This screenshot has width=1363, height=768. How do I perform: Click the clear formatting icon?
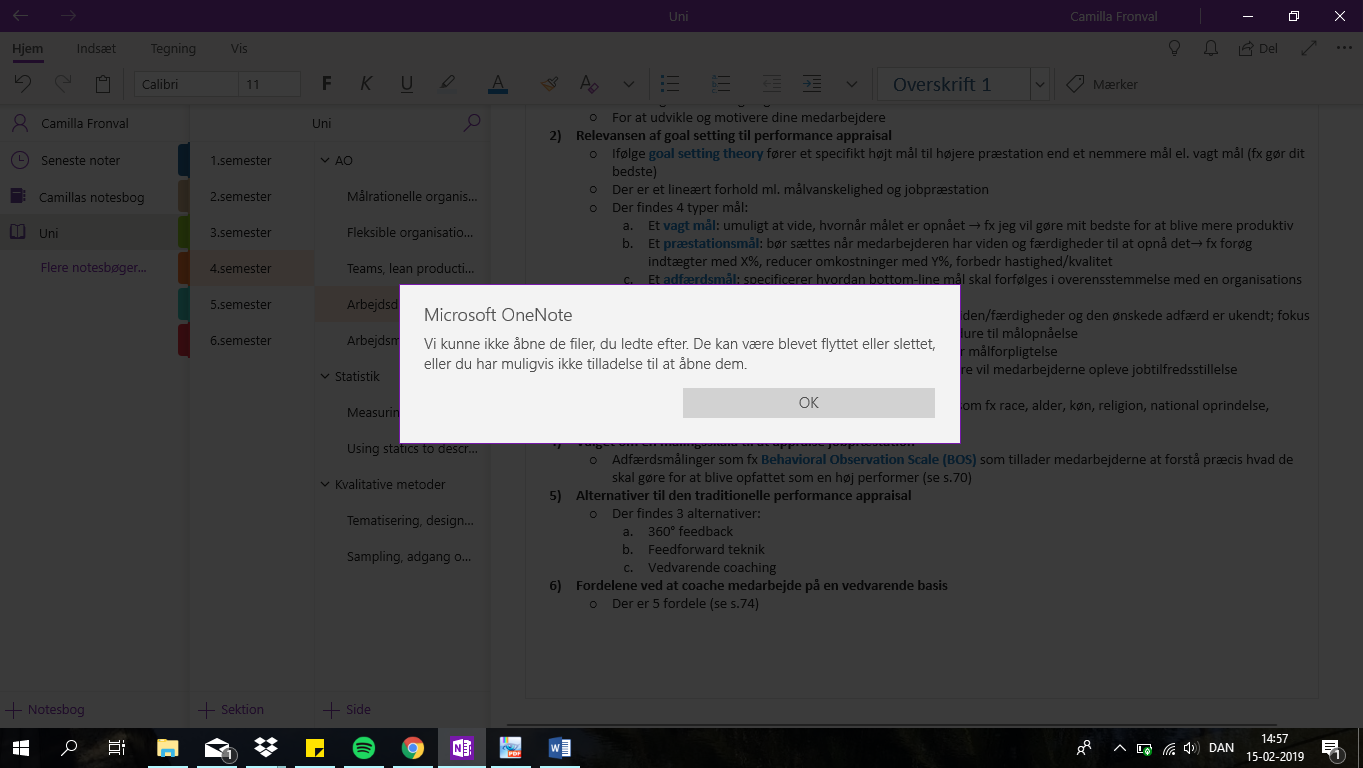(589, 84)
